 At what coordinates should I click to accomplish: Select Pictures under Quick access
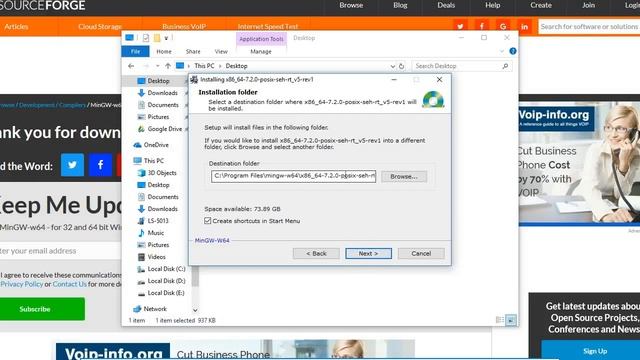(158, 117)
